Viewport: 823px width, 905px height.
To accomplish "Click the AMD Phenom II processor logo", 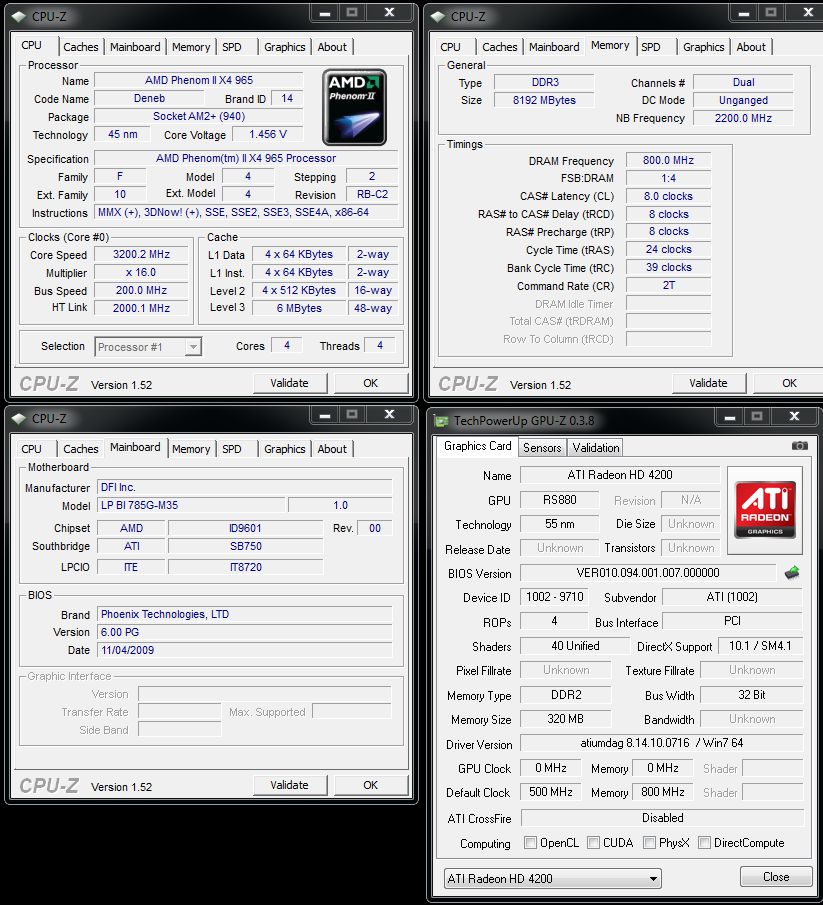I will [x=354, y=107].
